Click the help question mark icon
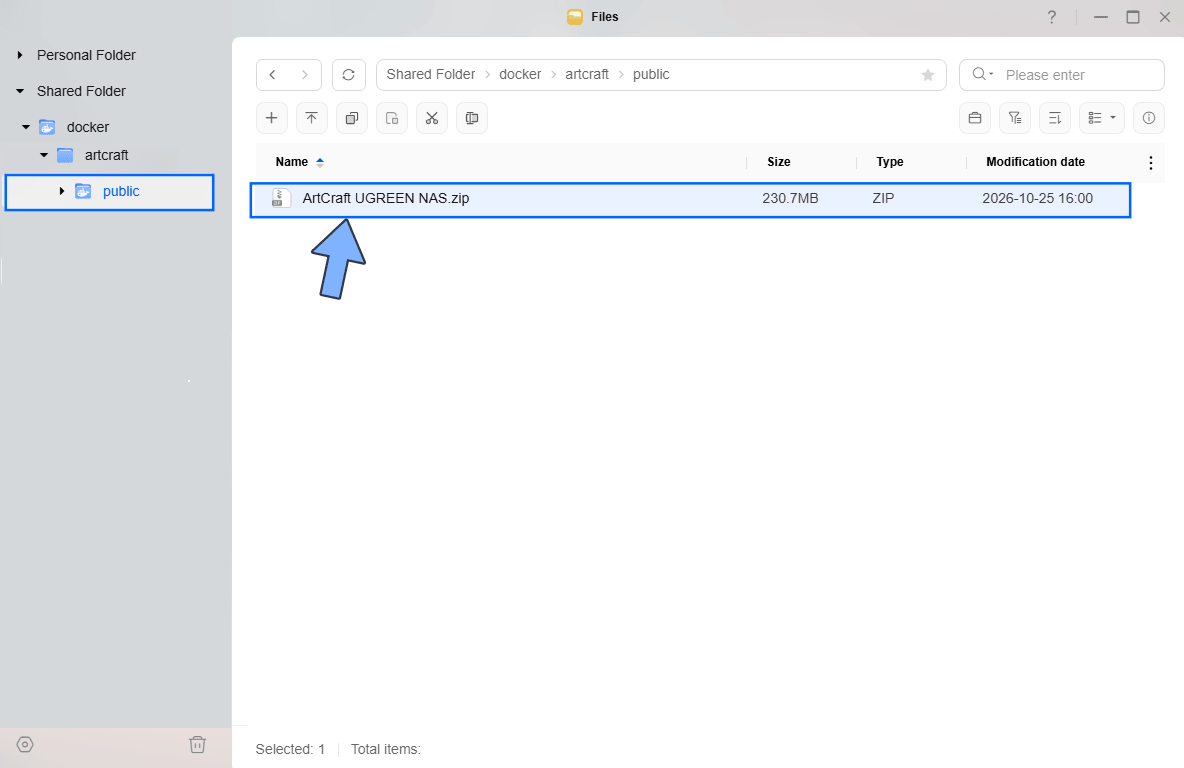Viewport: 1184px width, 768px height. (x=1052, y=17)
